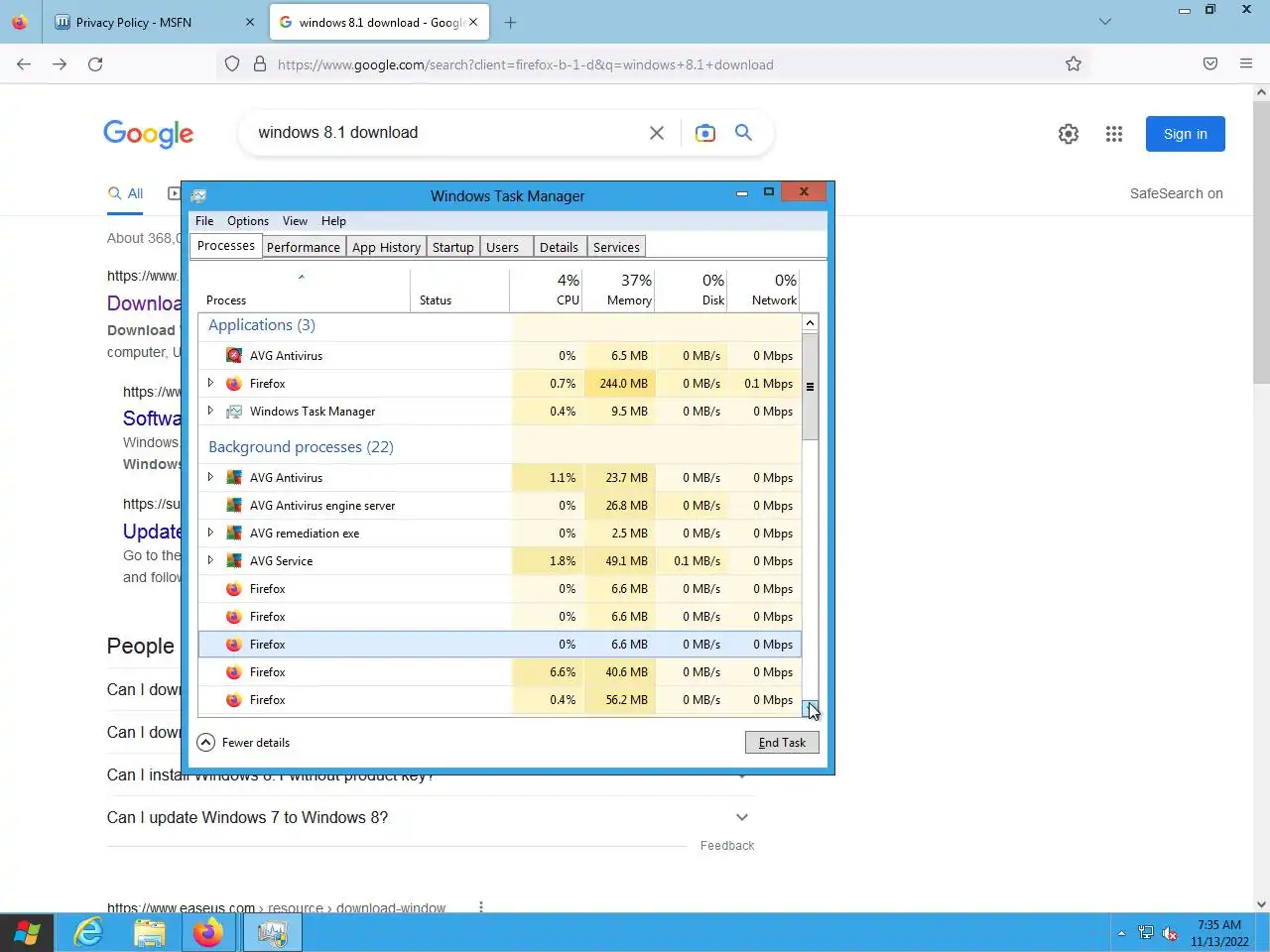
Task: Switch to the App History tab
Action: (x=386, y=247)
